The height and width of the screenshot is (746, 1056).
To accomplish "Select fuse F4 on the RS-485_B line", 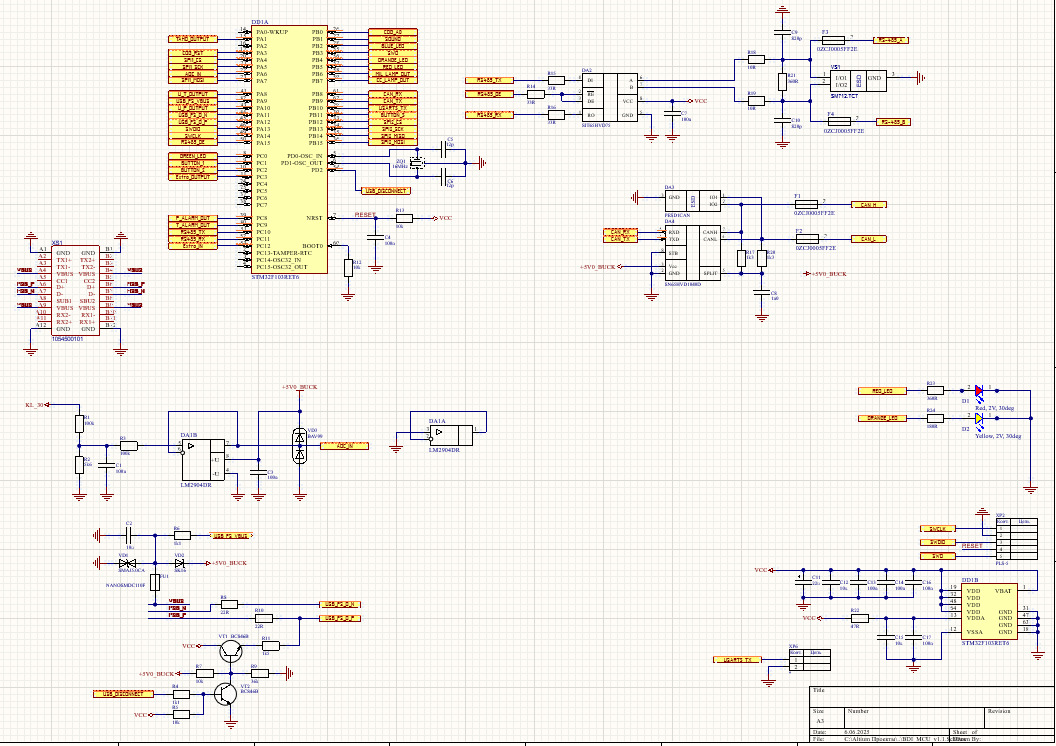I will click(x=840, y=122).
